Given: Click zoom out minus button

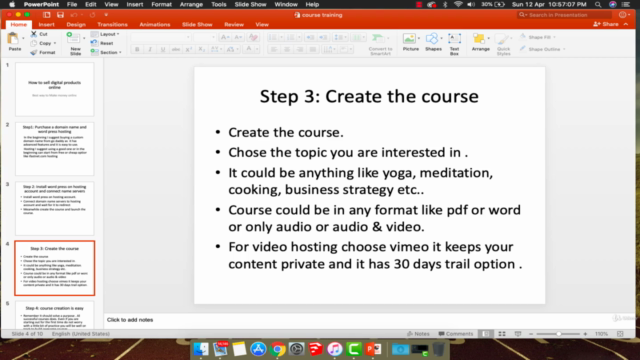Looking at the screenshot, I should [531, 334].
